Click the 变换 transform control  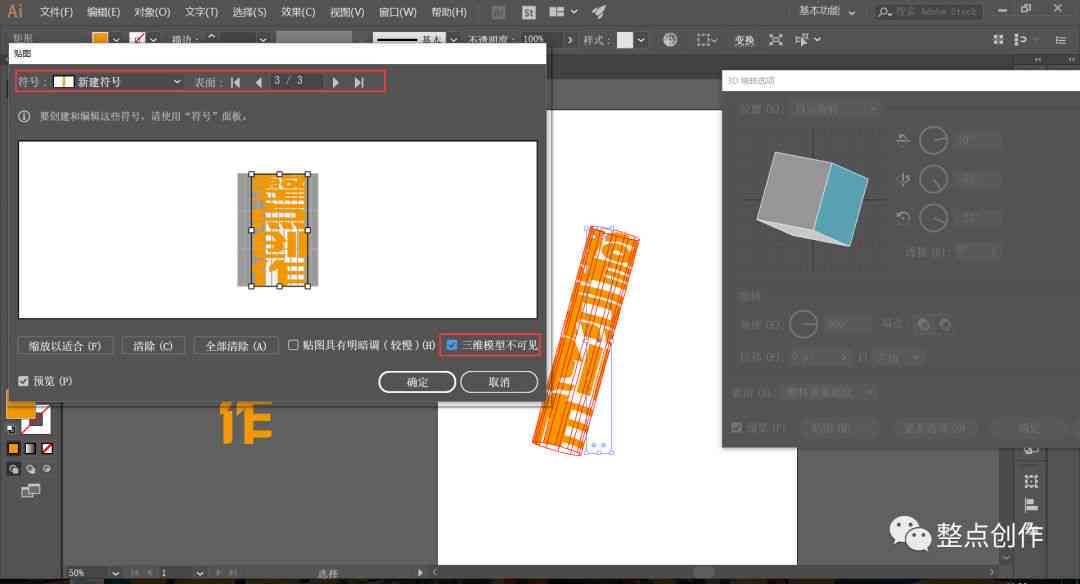pos(744,41)
